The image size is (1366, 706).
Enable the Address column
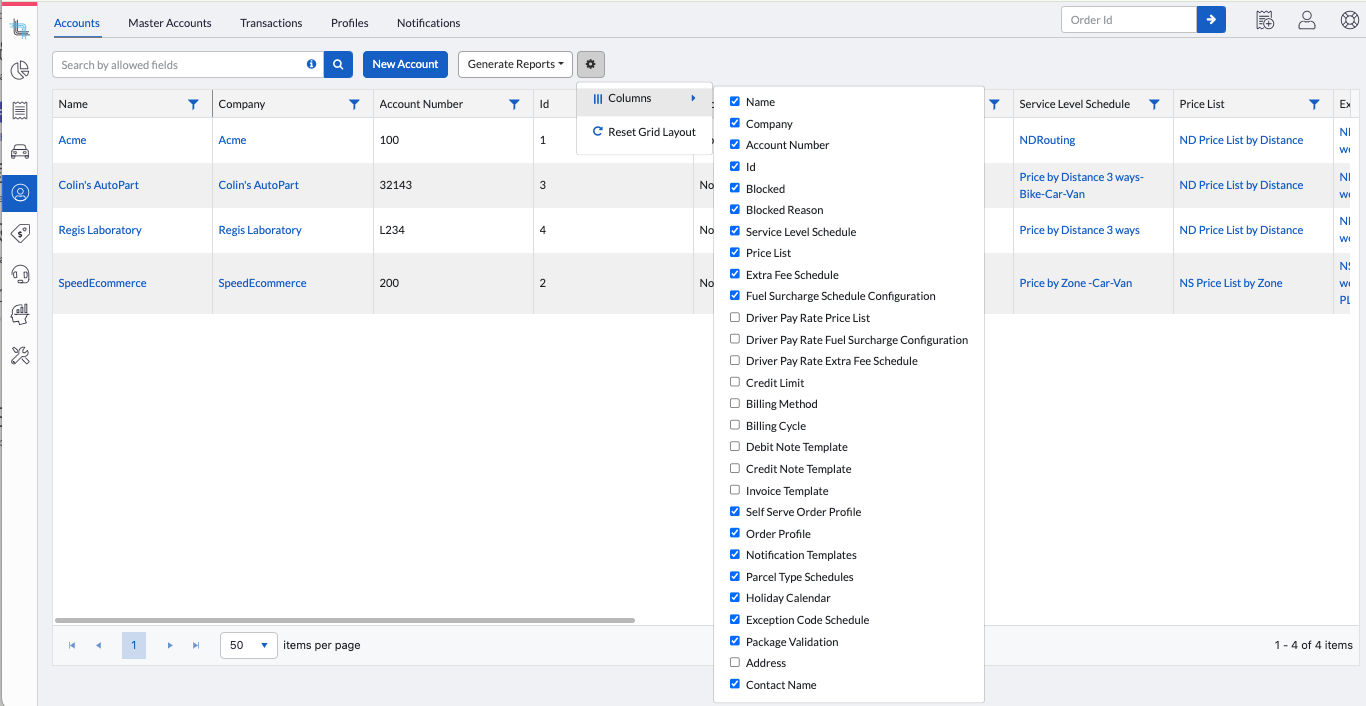pos(735,663)
